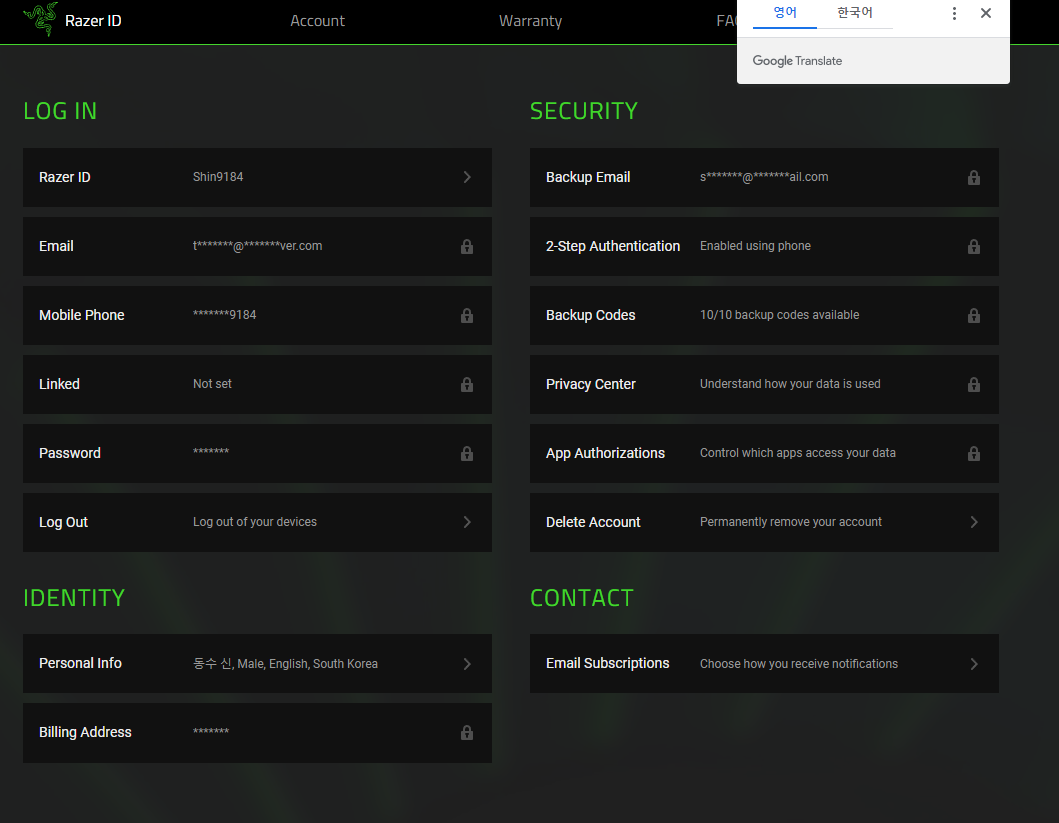
Task: Open the Backup Email label
Action: pos(588,177)
